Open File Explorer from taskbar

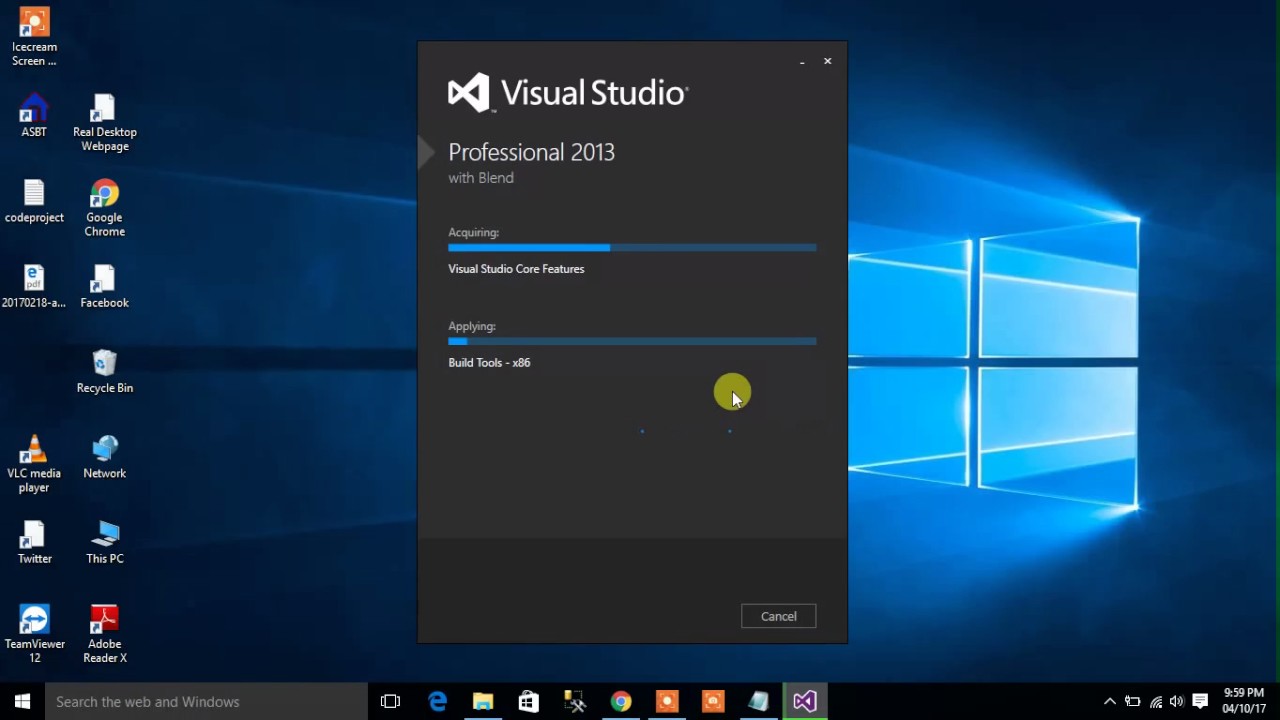tap(483, 702)
